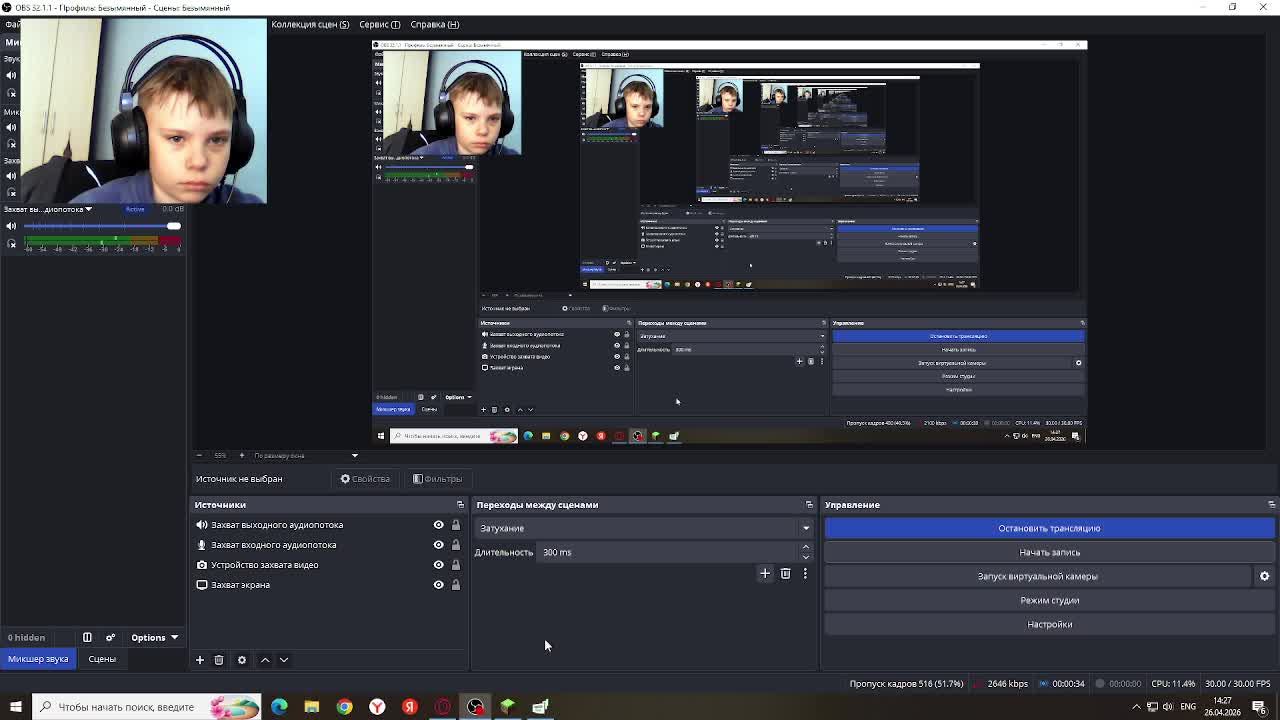The image size is (1280, 720).
Task: Open Настройки from the controls panel
Action: [x=1049, y=624]
